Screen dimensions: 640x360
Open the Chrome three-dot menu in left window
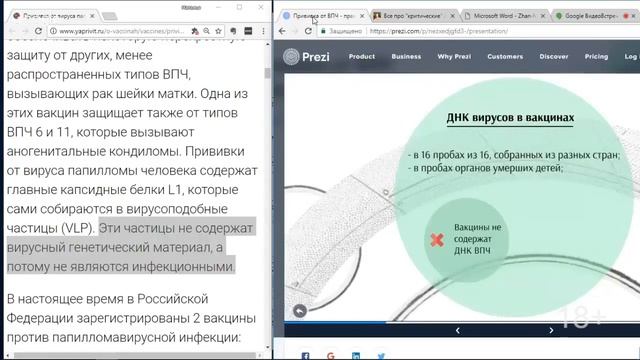point(263,31)
